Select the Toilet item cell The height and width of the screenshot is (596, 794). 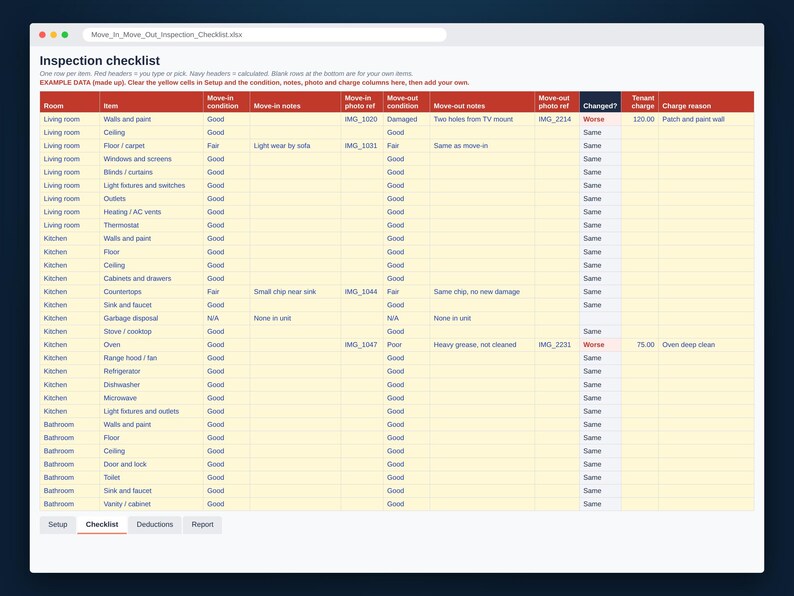(151, 478)
